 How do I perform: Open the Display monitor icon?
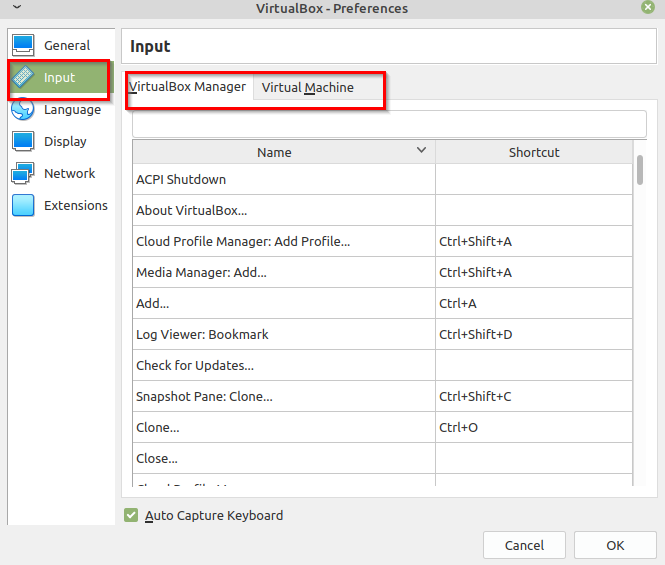23,141
